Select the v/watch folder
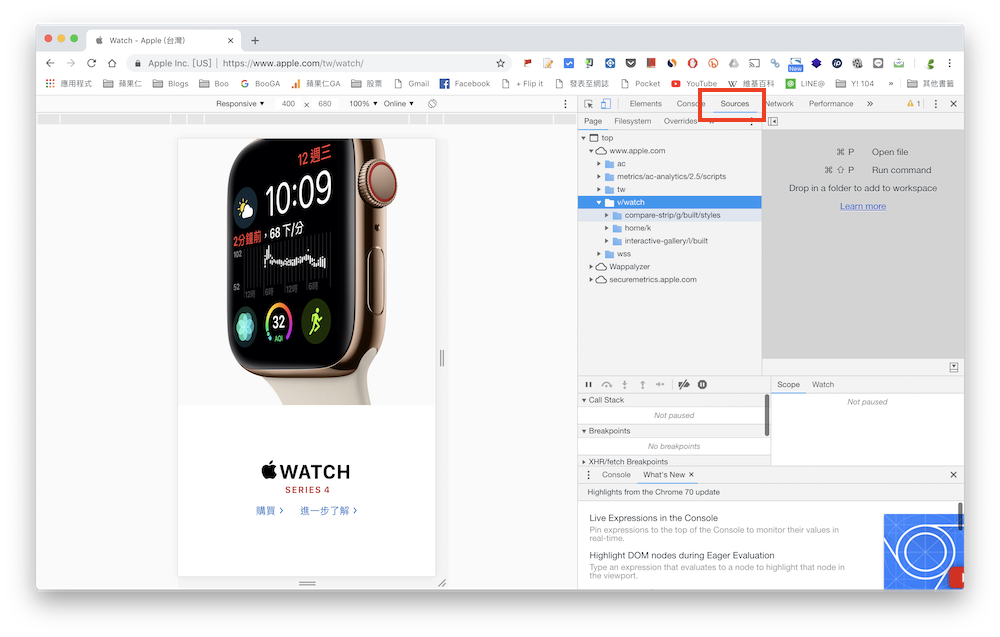 pos(670,202)
